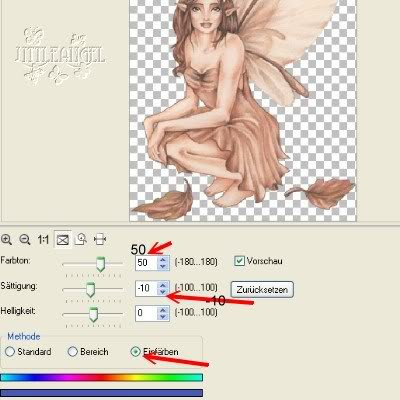Click the zoom out magnifier icon
This screenshot has height=400, width=400.
pyautogui.click(x=25, y=239)
